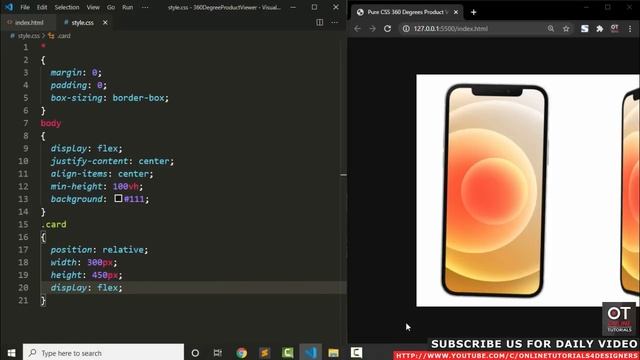Click the first iPhone product image

pos(495,190)
